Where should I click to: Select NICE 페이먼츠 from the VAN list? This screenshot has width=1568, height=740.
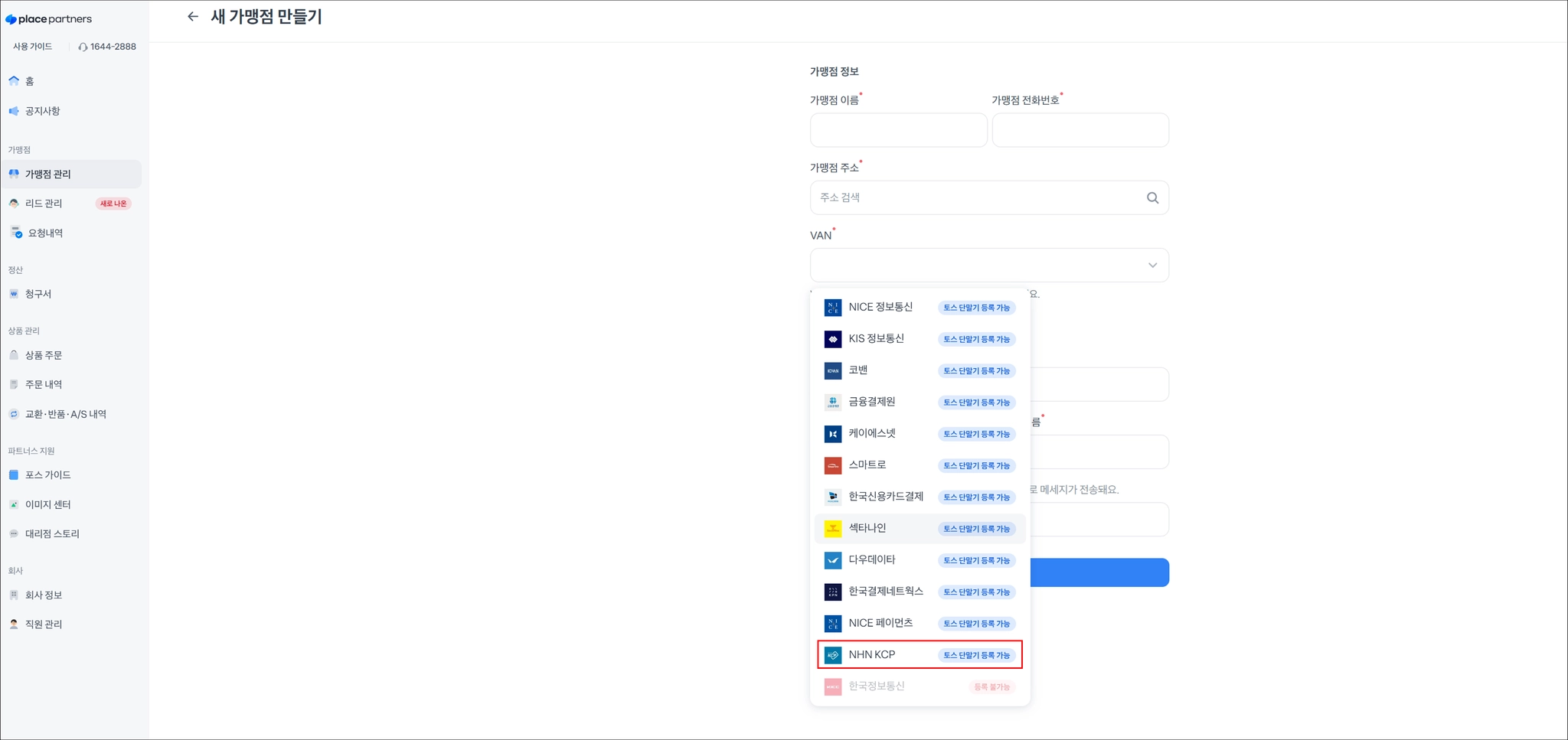tap(920, 623)
